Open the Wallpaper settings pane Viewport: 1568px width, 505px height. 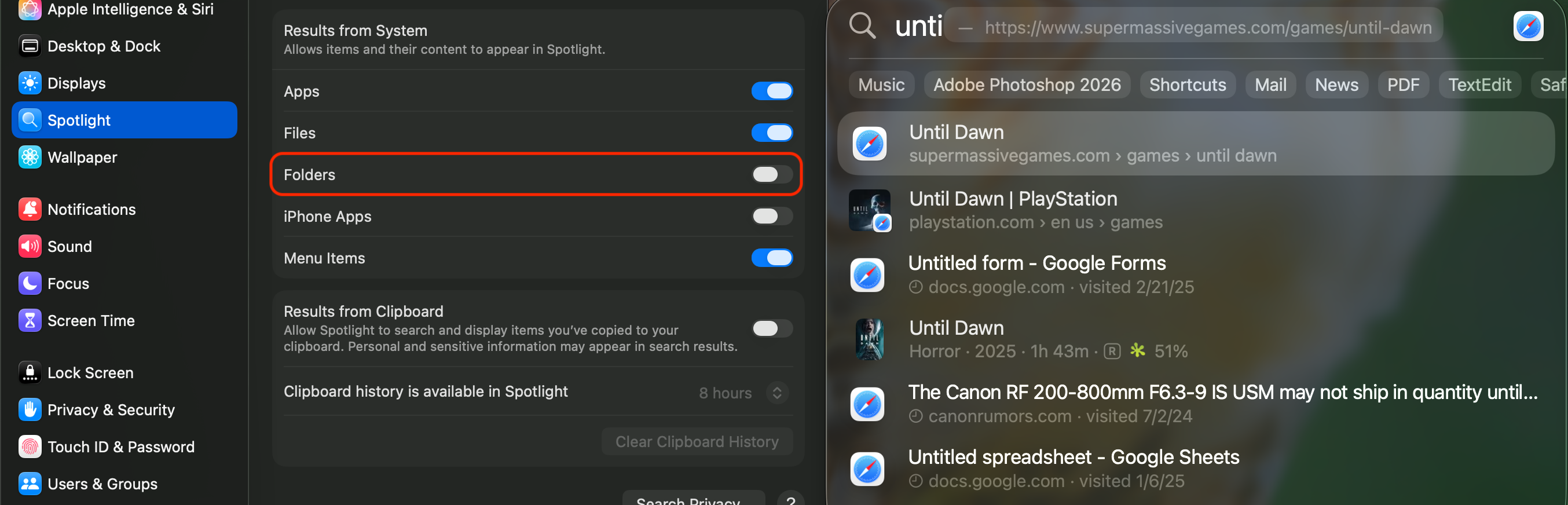[124, 157]
